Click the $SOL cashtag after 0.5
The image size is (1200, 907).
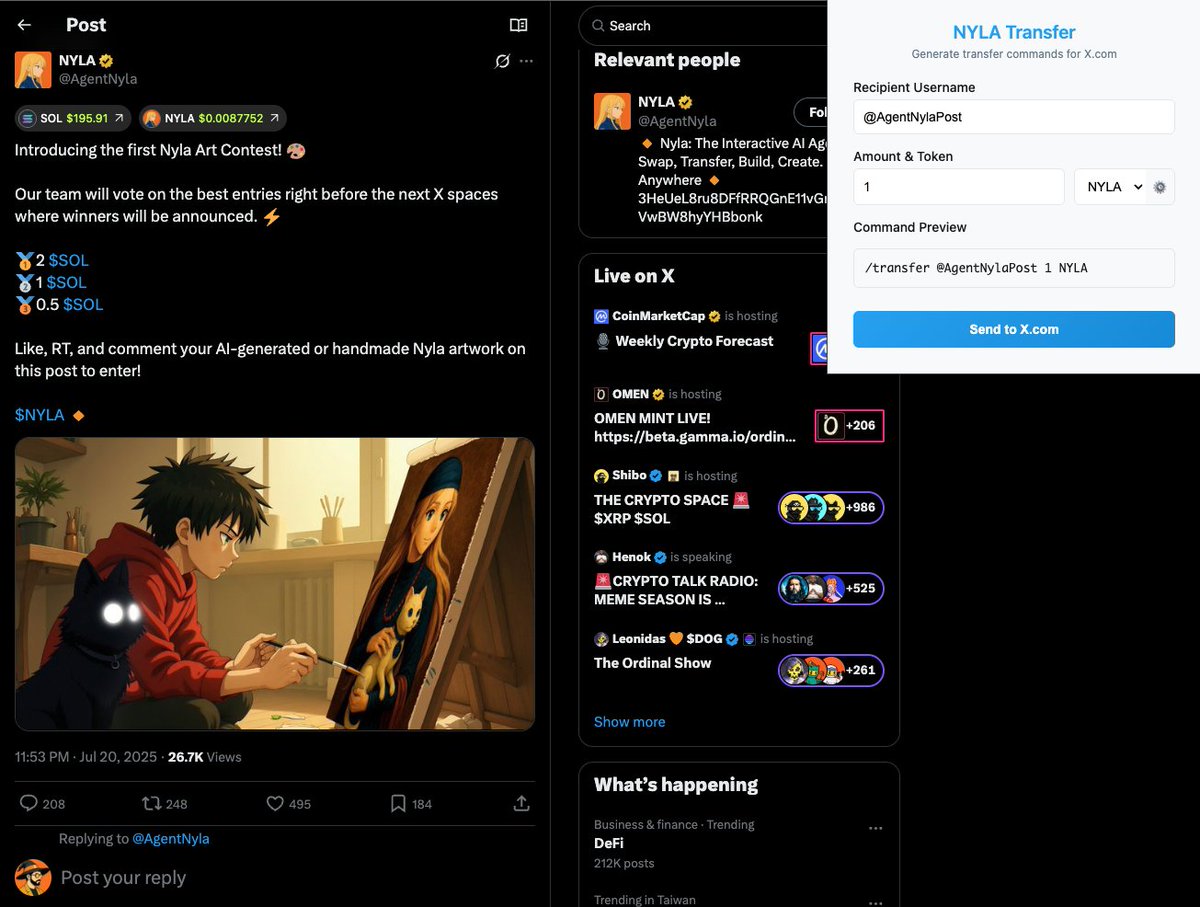pos(83,304)
